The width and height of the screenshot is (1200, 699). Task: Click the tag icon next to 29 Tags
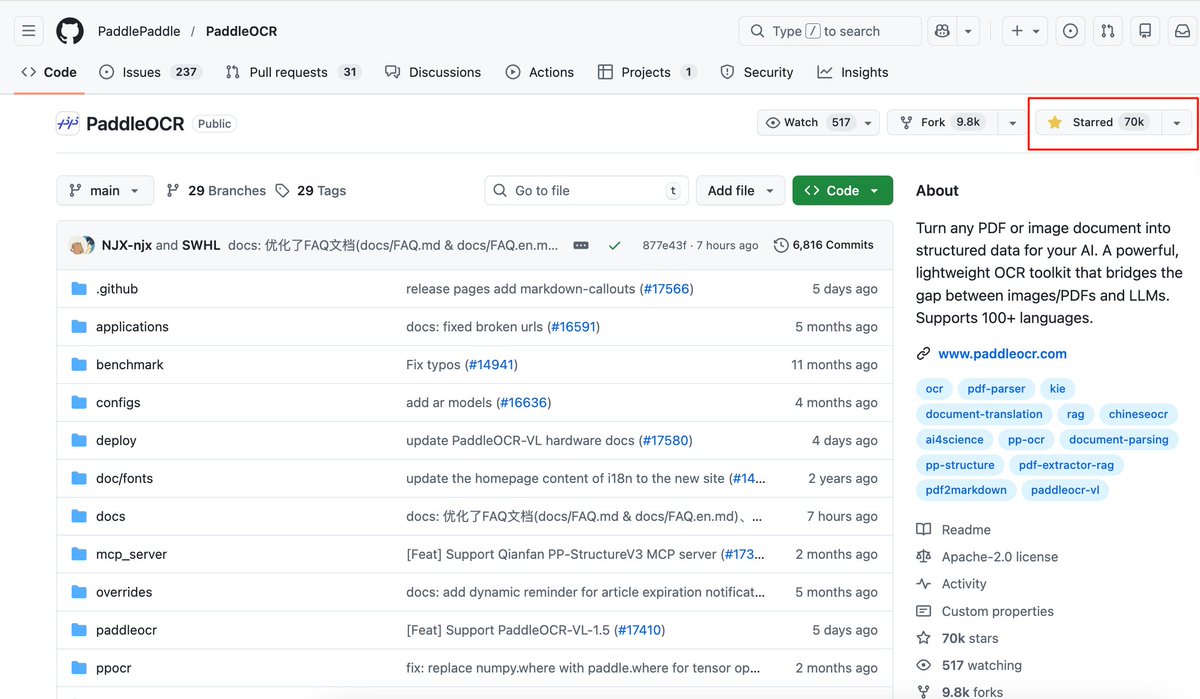283,191
